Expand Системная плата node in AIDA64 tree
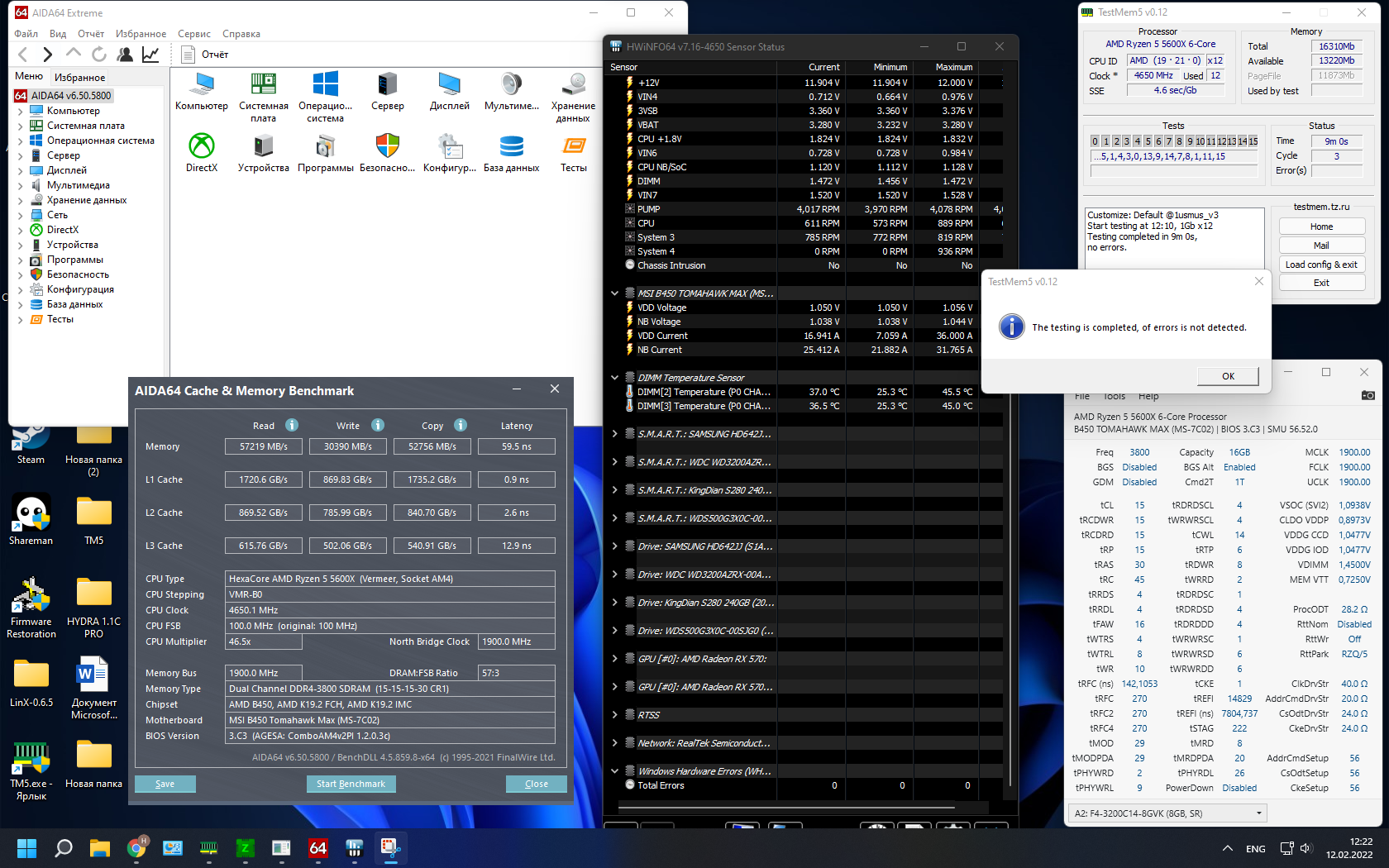The width and height of the screenshot is (1389, 868). [21, 126]
